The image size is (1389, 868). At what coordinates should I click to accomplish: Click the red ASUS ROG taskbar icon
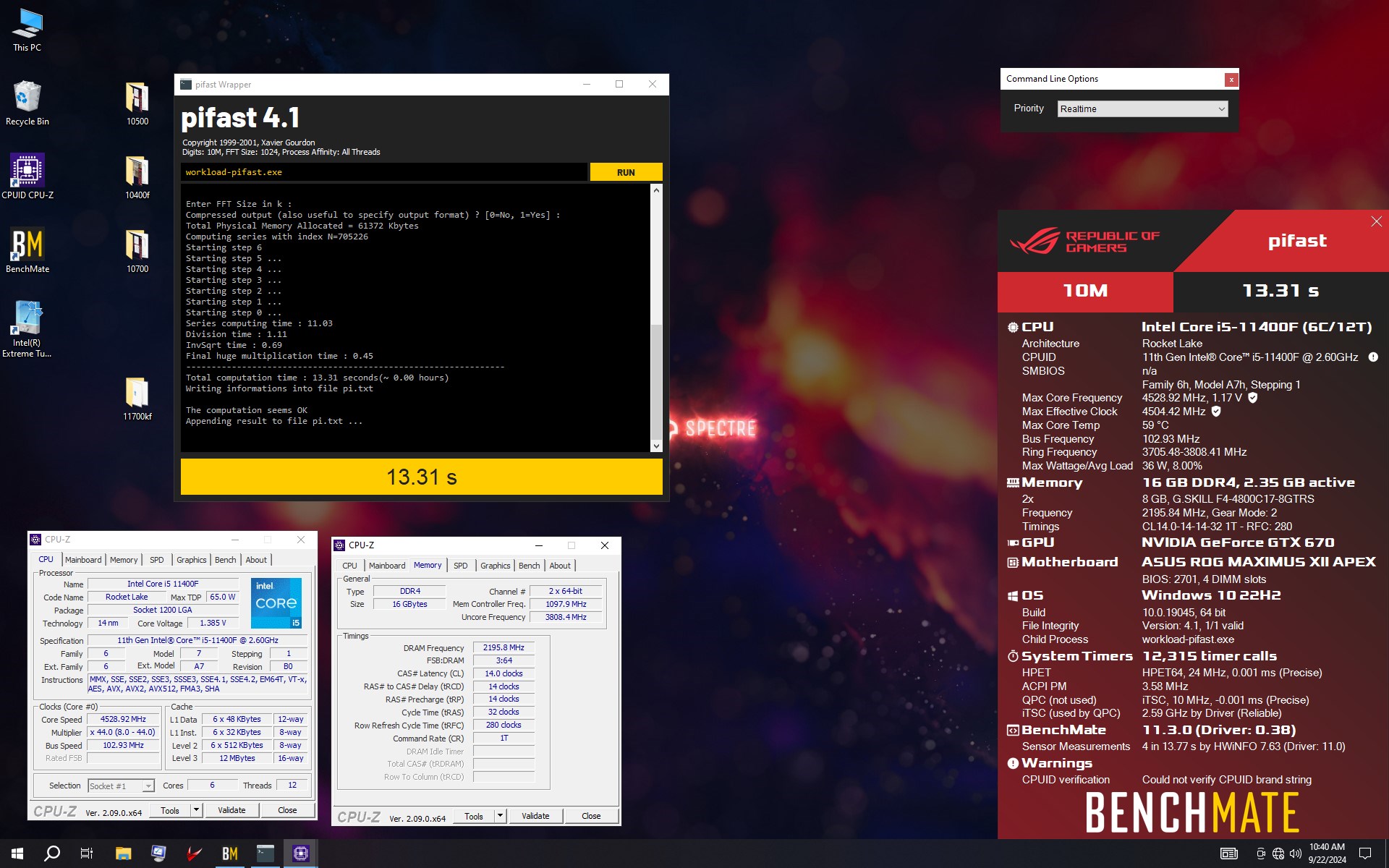pyautogui.click(x=194, y=854)
